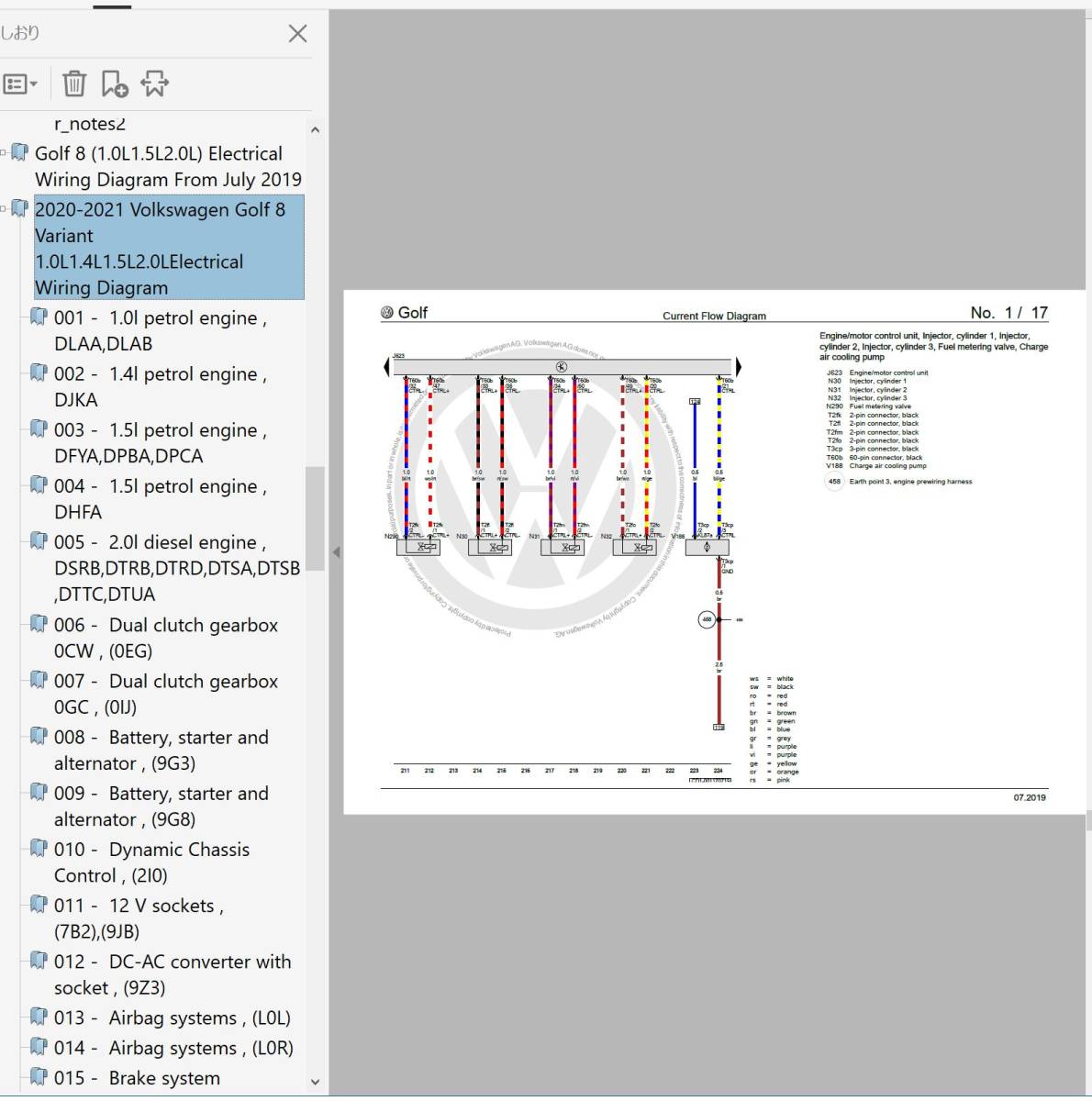The image size is (1092, 1101).
Task: Click the bookmark icon beside 007 Dual clutch gearbox
Action: 39,680
